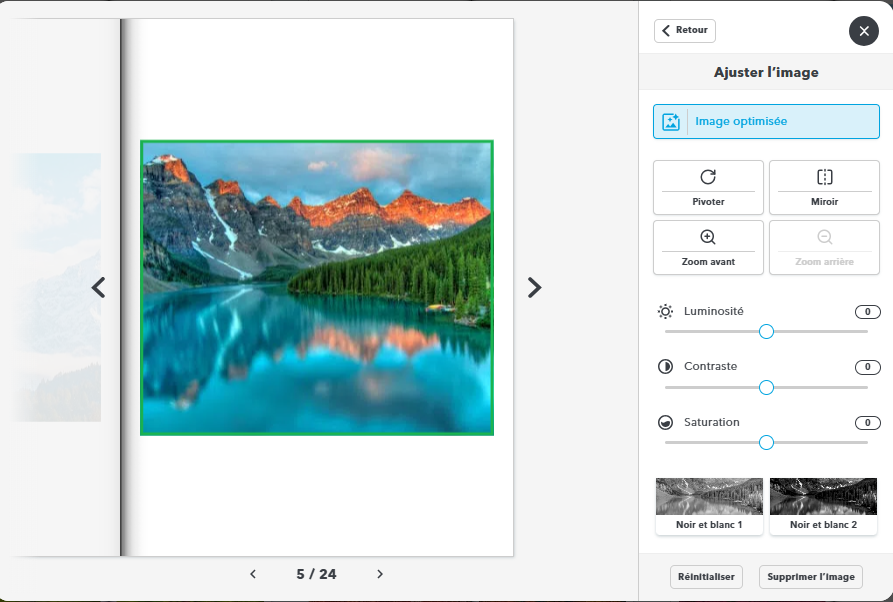Screen dimensions: 893x602
Task: Apply the Noir et blanc 2 filter
Action: pyautogui.click(x=823, y=506)
